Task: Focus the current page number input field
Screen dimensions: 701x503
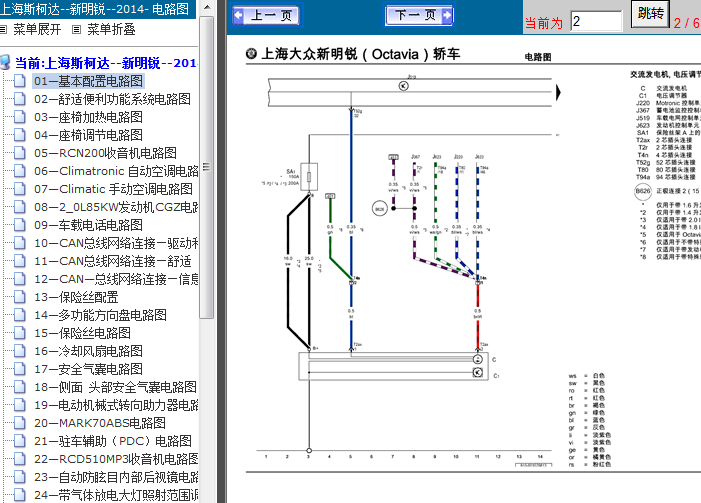Action: (x=596, y=21)
